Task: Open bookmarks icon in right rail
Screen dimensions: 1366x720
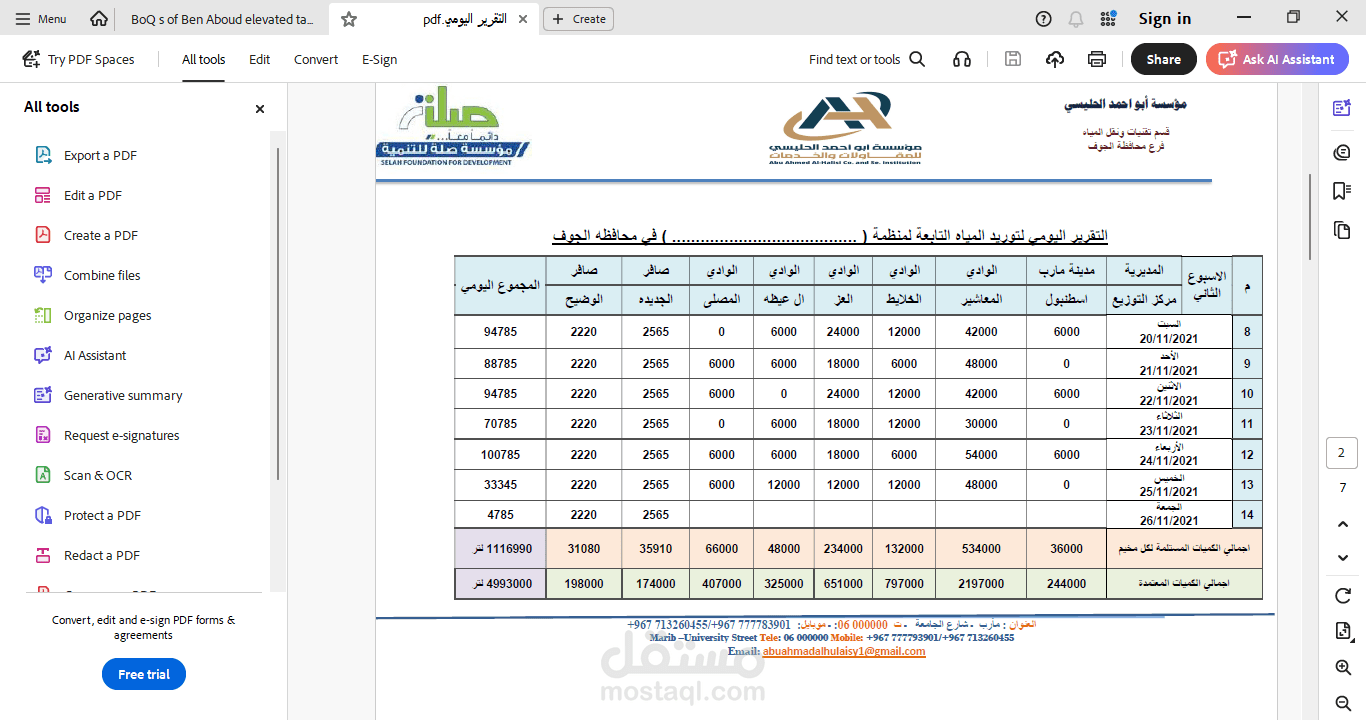Action: [x=1342, y=191]
